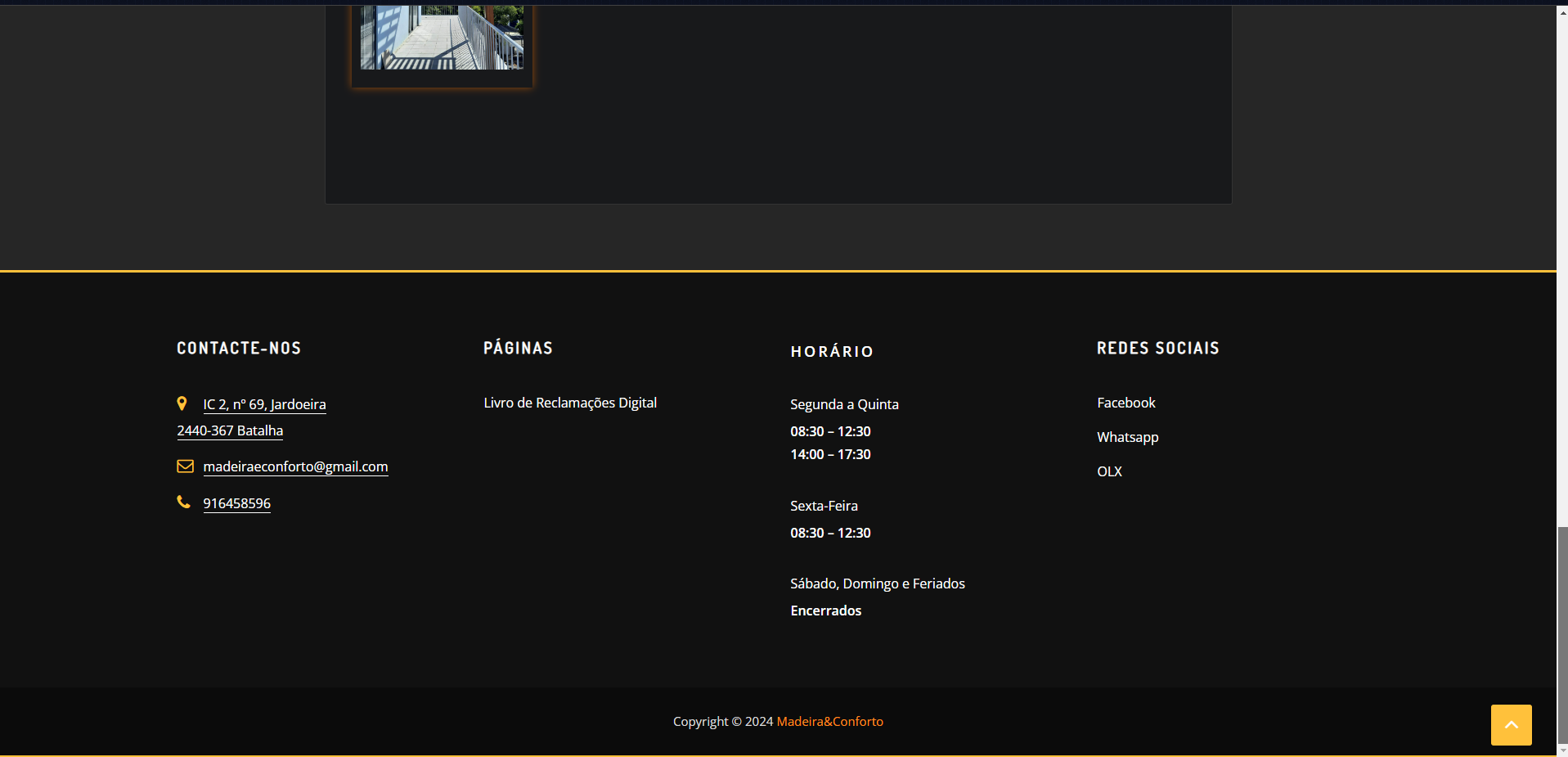
Task: Click Madeira&Conforto in the copyright line
Action: [x=829, y=721]
